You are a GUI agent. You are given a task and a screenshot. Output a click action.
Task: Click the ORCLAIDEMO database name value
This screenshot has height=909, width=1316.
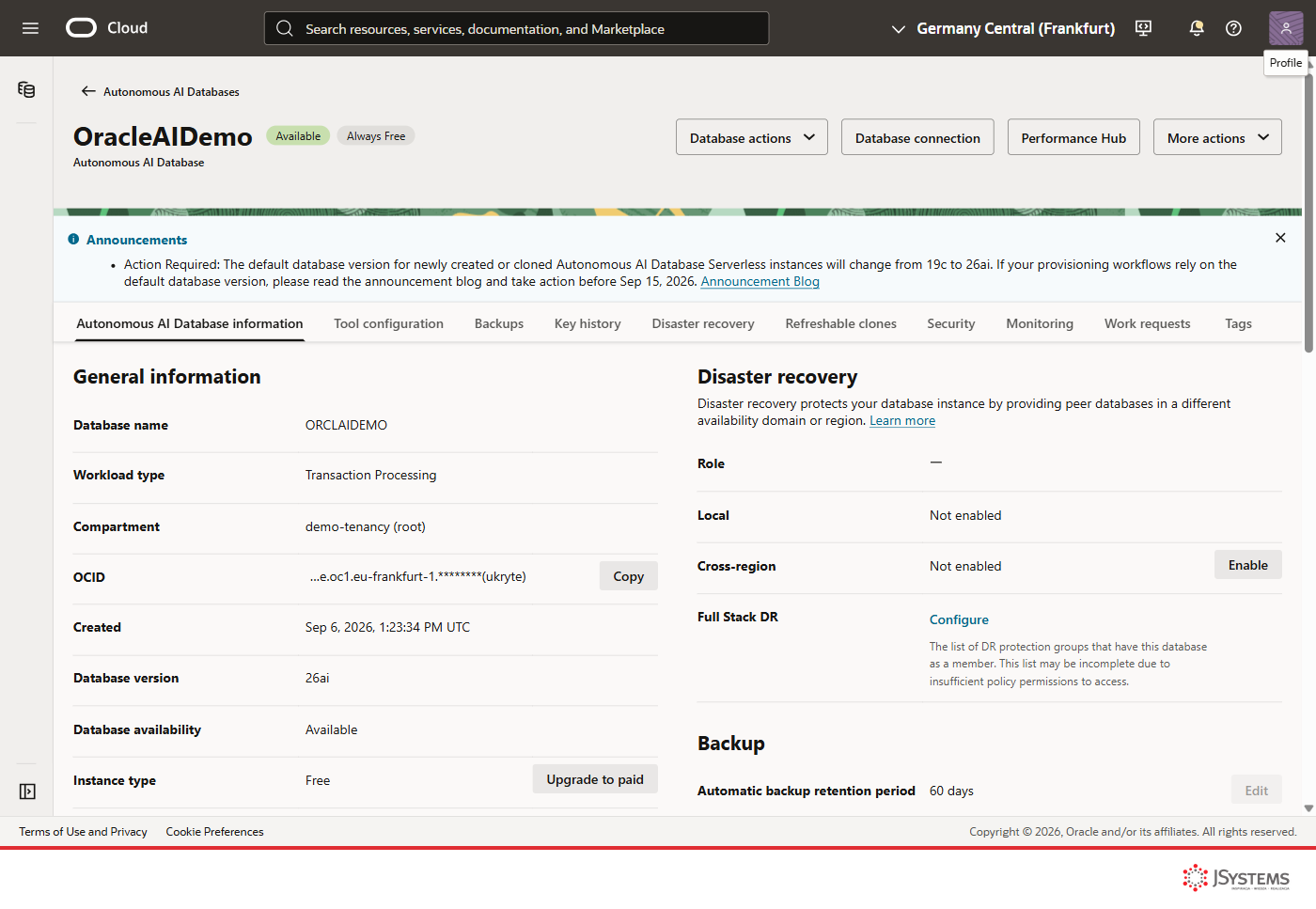pyautogui.click(x=346, y=425)
